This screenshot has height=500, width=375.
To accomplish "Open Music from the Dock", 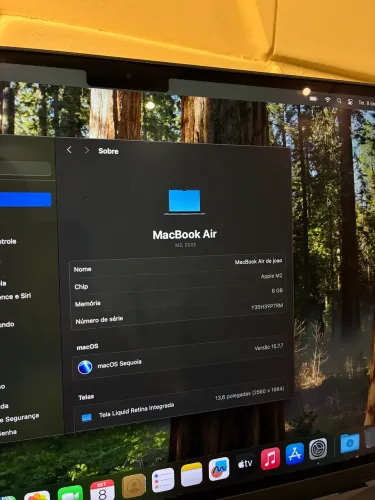I will point(270,458).
